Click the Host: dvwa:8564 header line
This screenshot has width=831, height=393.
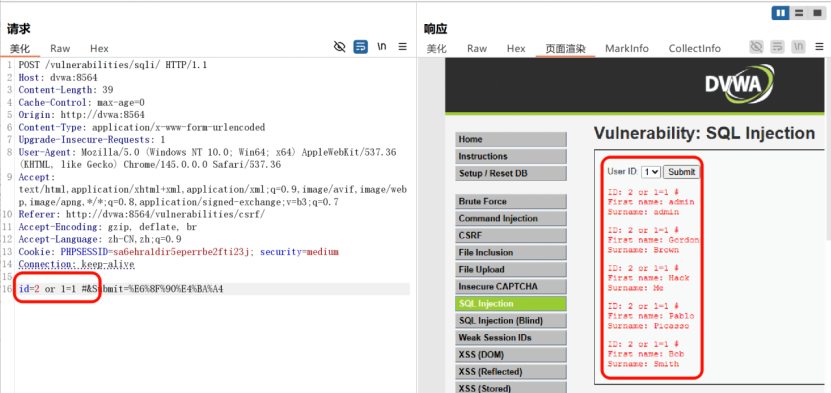point(58,78)
